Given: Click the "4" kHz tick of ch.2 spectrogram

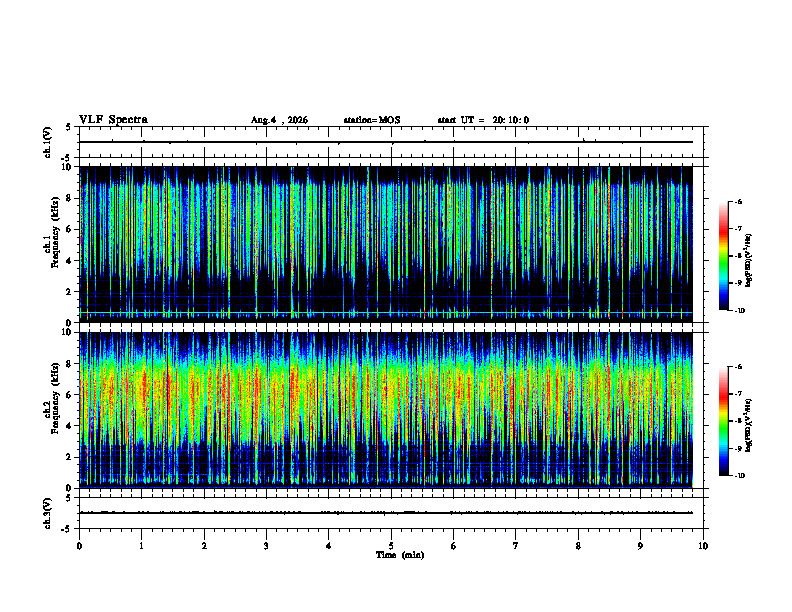Looking at the screenshot, I should click(69, 426).
